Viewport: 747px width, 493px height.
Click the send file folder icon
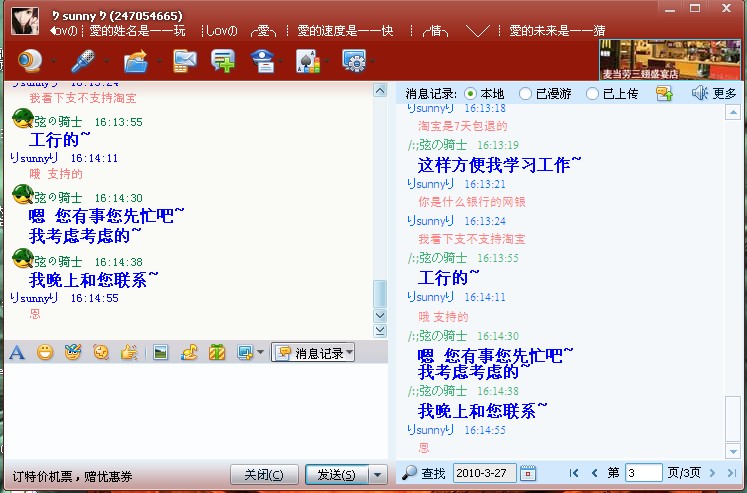[134, 61]
